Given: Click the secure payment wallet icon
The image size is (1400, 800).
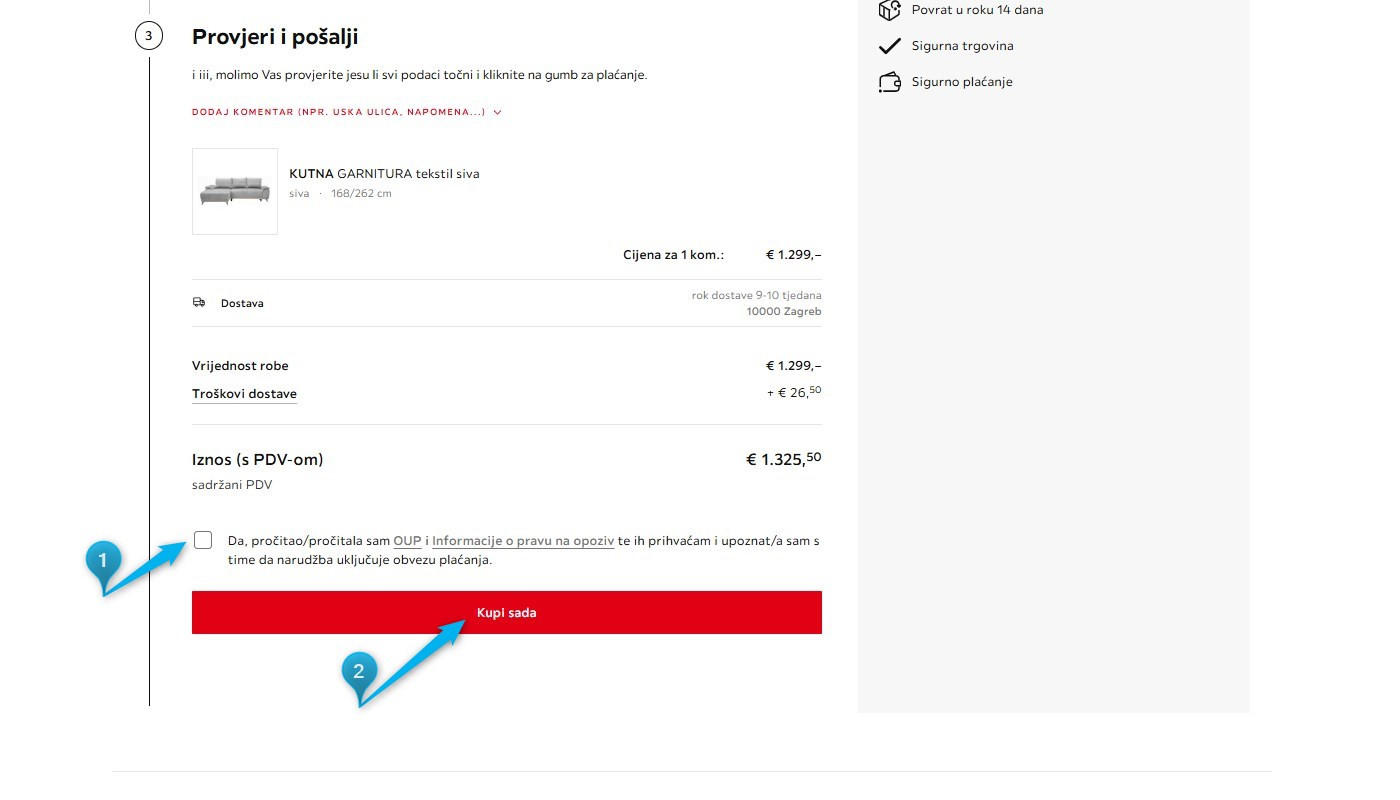Looking at the screenshot, I should click(889, 82).
